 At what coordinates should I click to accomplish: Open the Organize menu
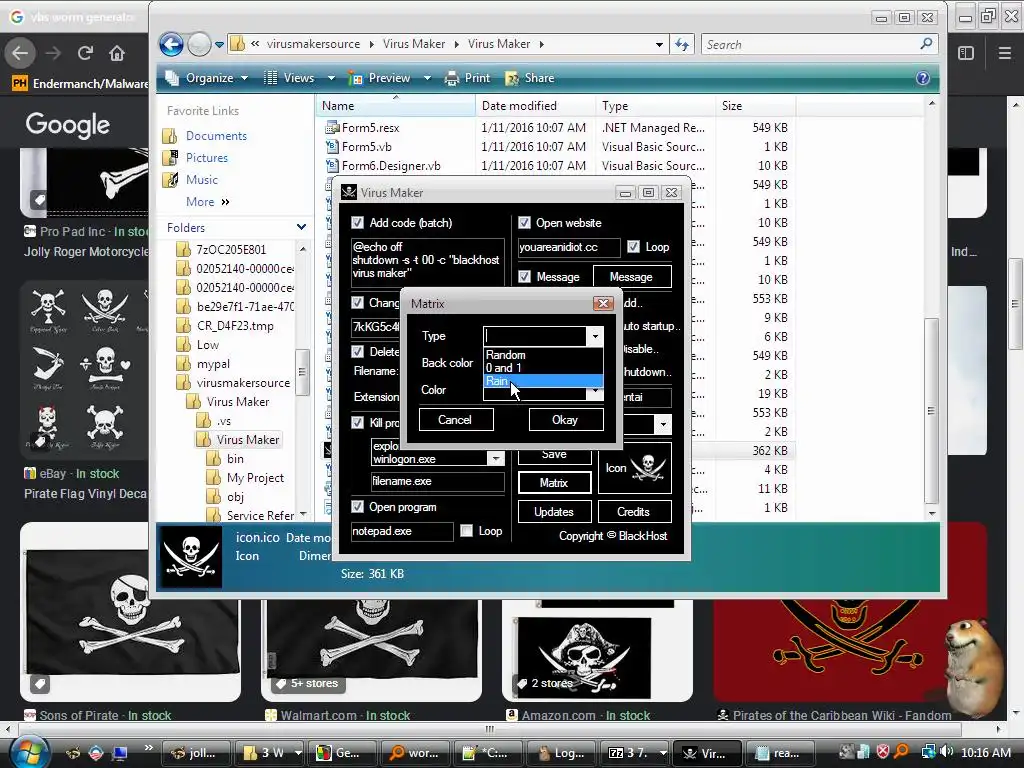[207, 78]
